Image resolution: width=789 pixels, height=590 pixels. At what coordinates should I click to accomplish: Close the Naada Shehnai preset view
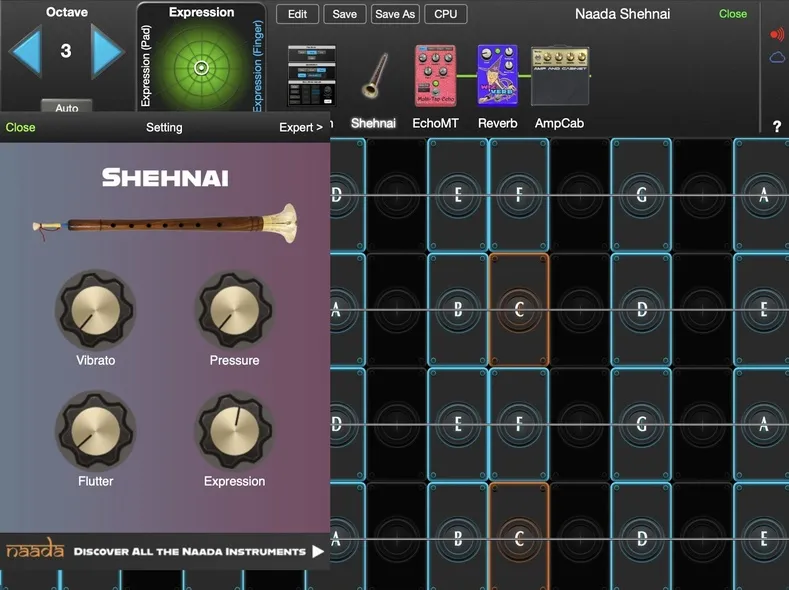733,14
